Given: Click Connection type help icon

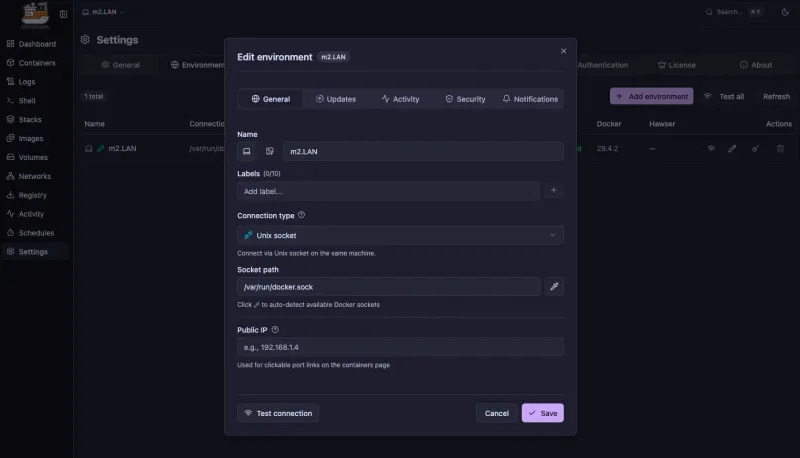Looking at the screenshot, I should (x=301, y=215).
